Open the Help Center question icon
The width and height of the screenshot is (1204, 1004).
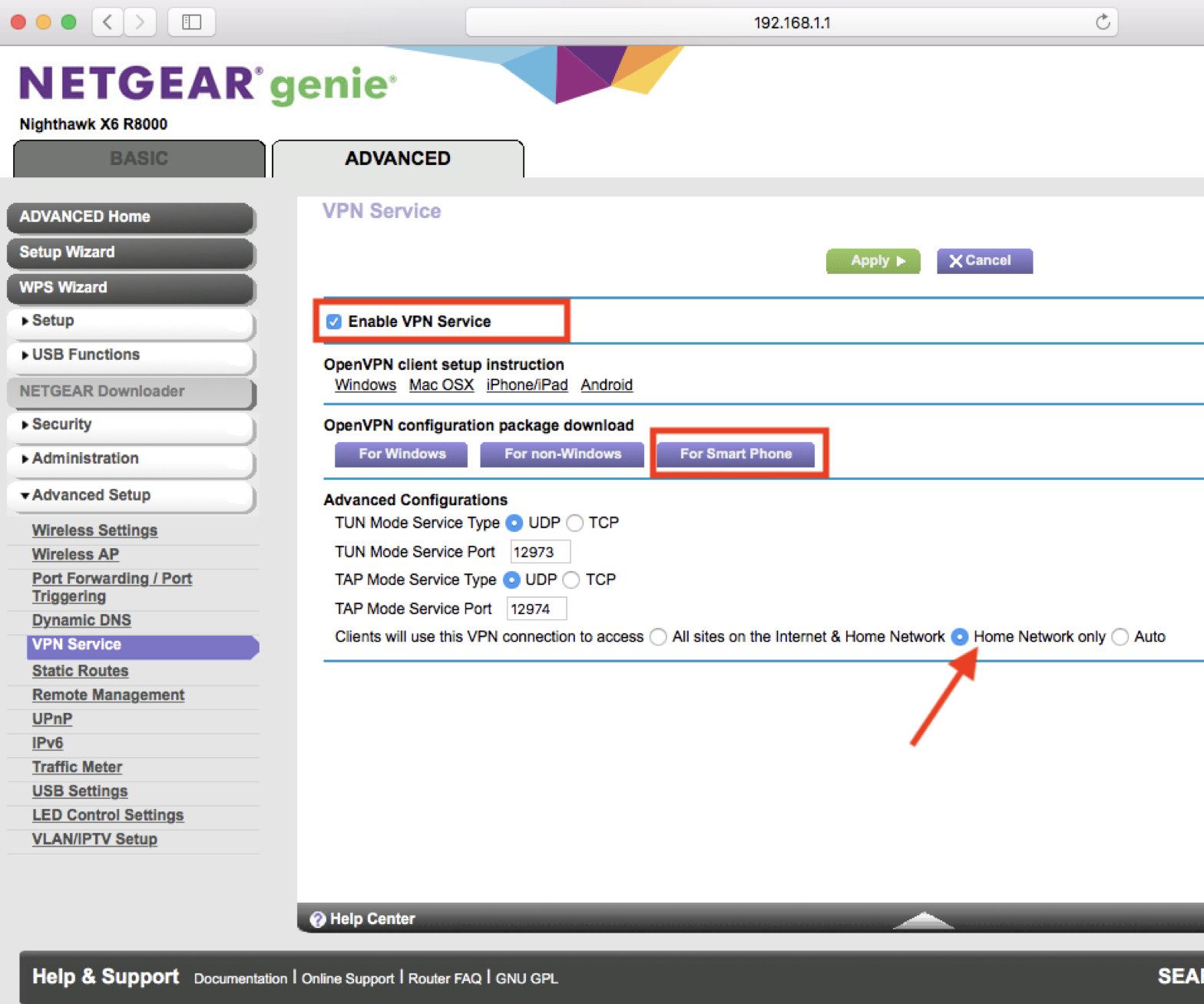317,920
